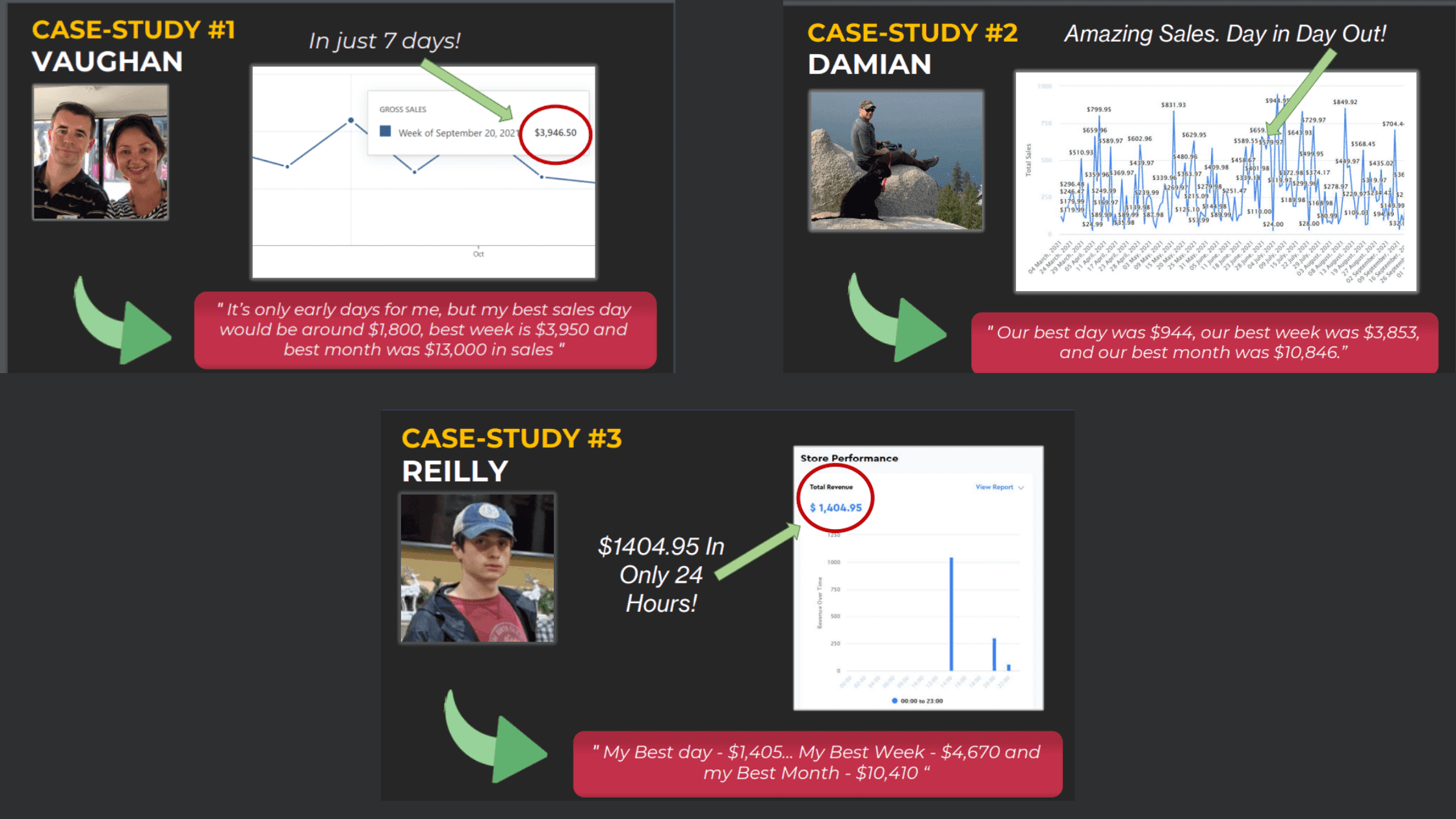Screen dimensions: 1456x819
Task: Click Vaughan's red quote box about $13,000
Action: click(x=425, y=330)
